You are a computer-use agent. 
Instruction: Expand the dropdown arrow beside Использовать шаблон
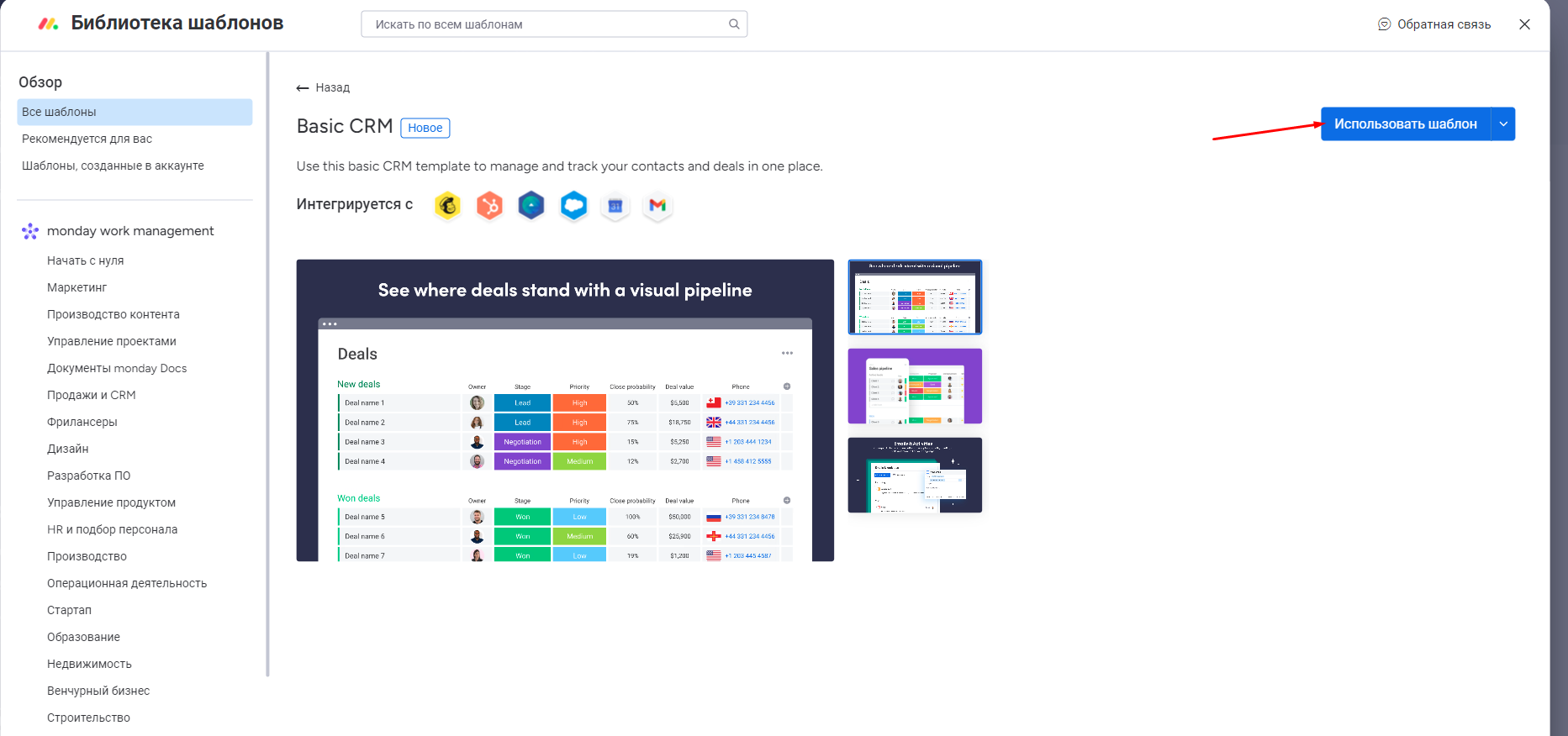[1503, 124]
